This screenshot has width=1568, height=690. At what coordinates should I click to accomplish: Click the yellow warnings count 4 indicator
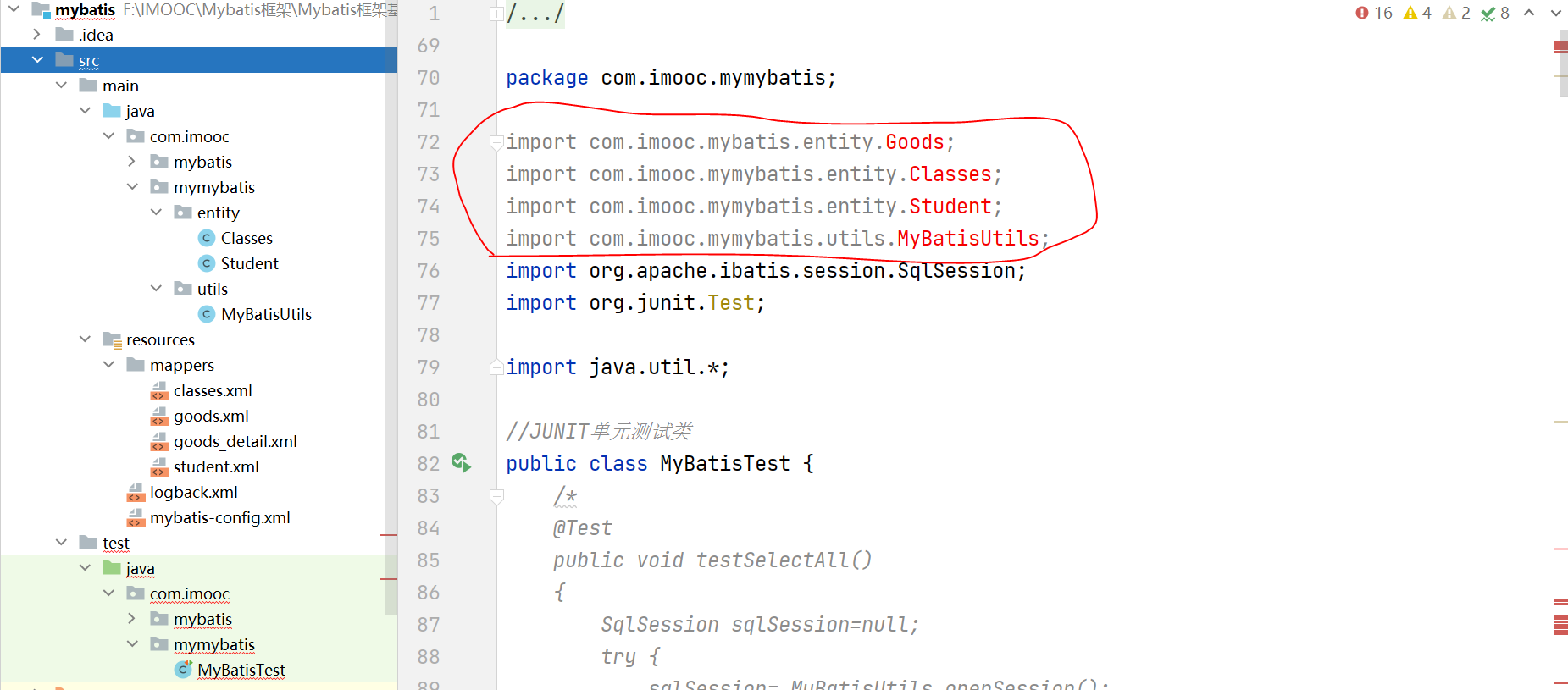tap(1417, 13)
